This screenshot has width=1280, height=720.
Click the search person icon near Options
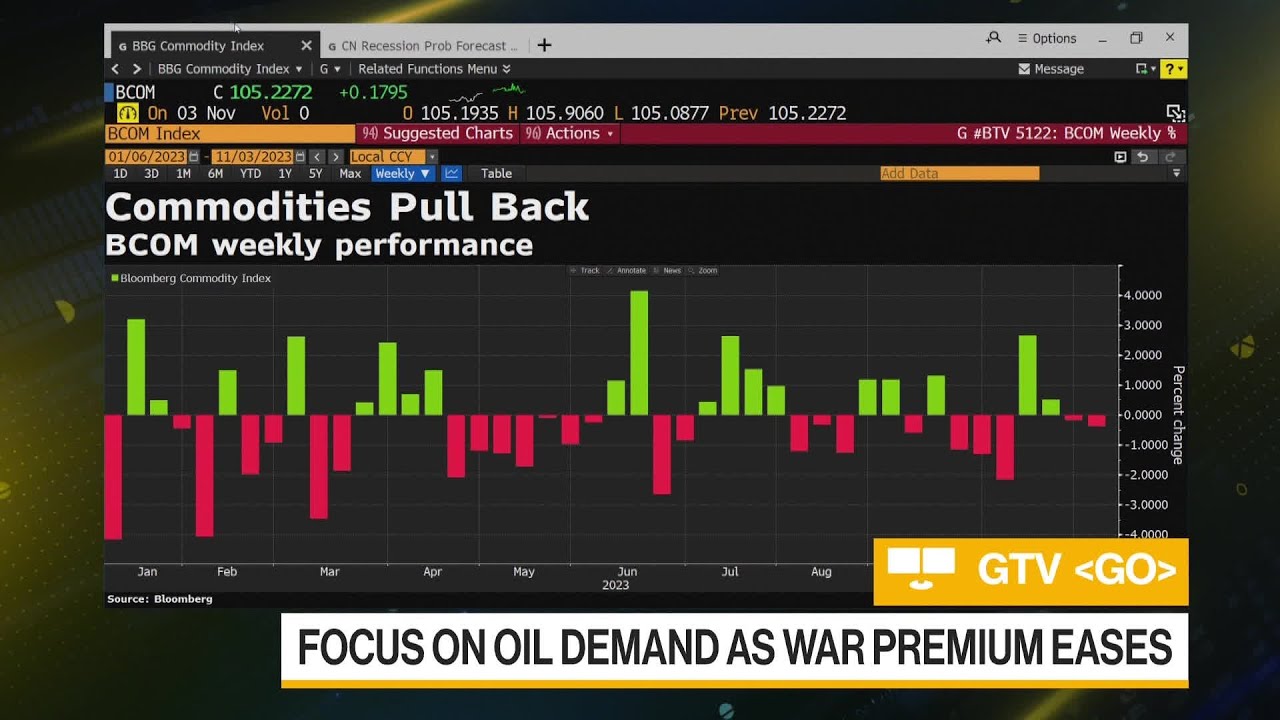coord(993,38)
